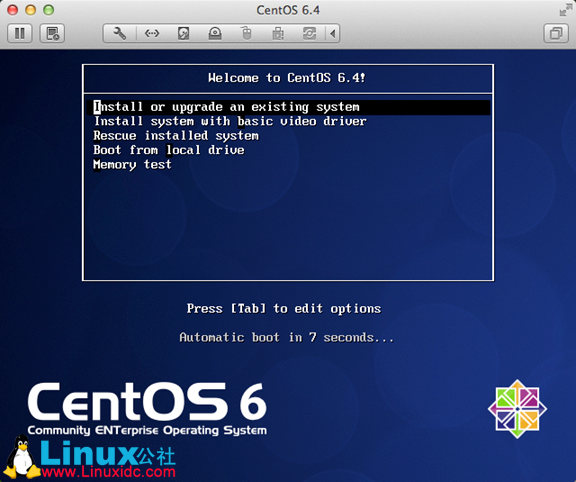Click the USB device icon
The height and width of the screenshot is (482, 576).
pos(278,33)
